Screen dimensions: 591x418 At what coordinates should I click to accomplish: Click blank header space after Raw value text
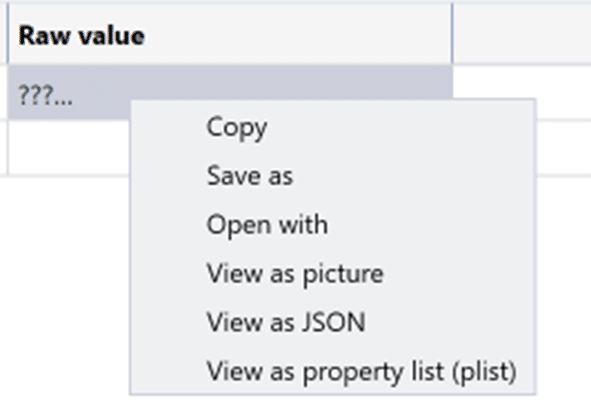[x=298, y=35]
